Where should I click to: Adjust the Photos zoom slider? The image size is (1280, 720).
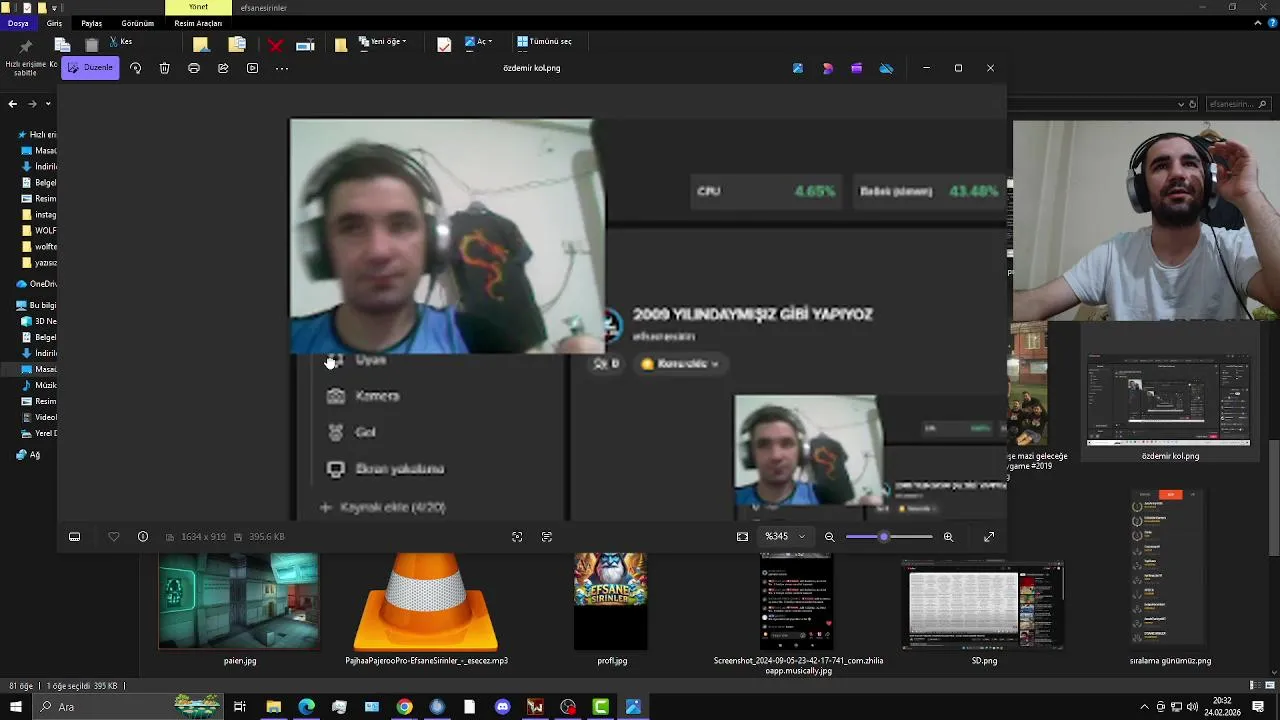(x=889, y=537)
